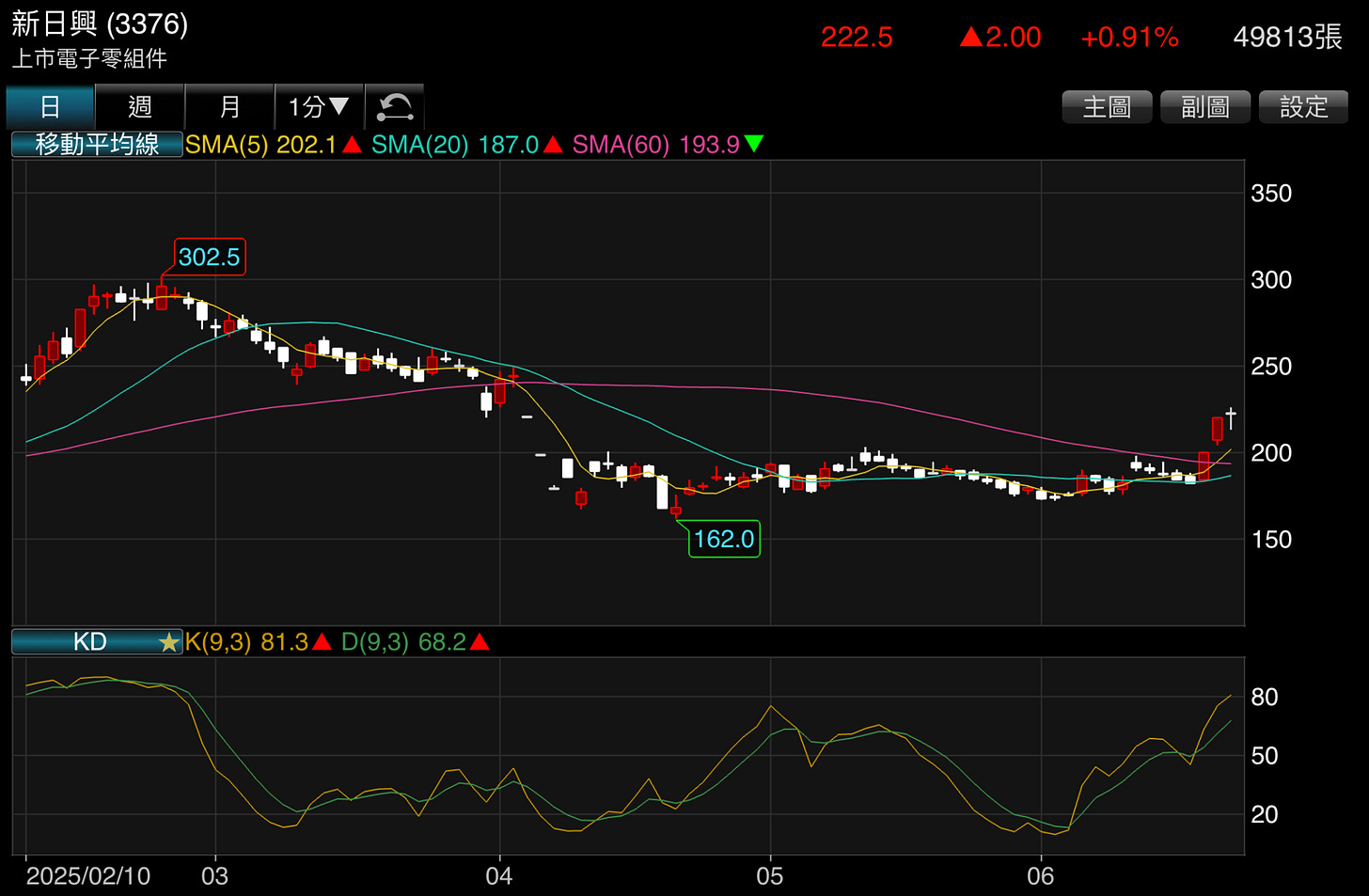Image resolution: width=1369 pixels, height=896 pixels.
Task: Switch to the 週 weekly chart tab
Action: coord(139,107)
